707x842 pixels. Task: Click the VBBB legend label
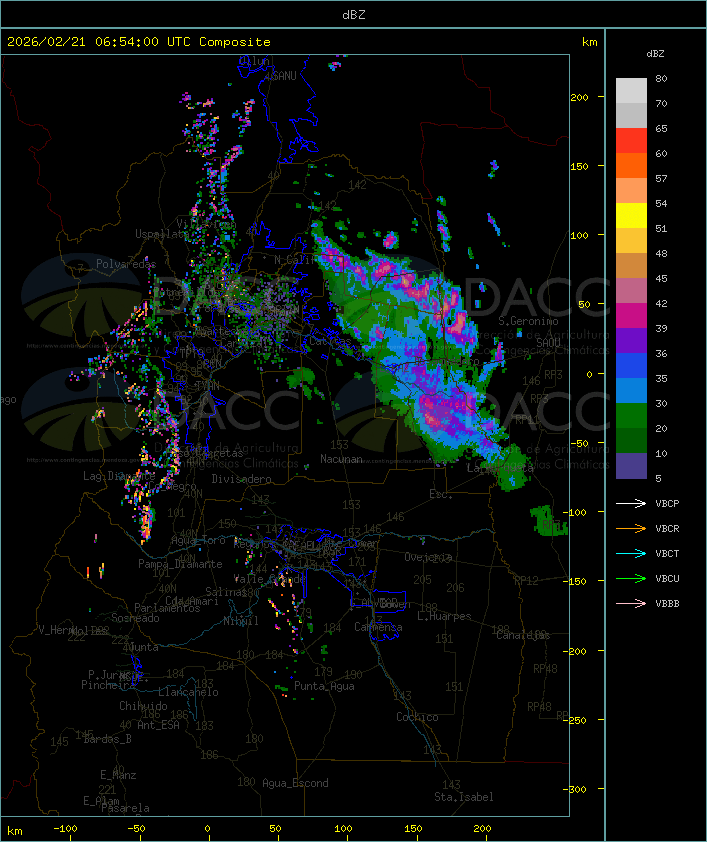(x=667, y=604)
